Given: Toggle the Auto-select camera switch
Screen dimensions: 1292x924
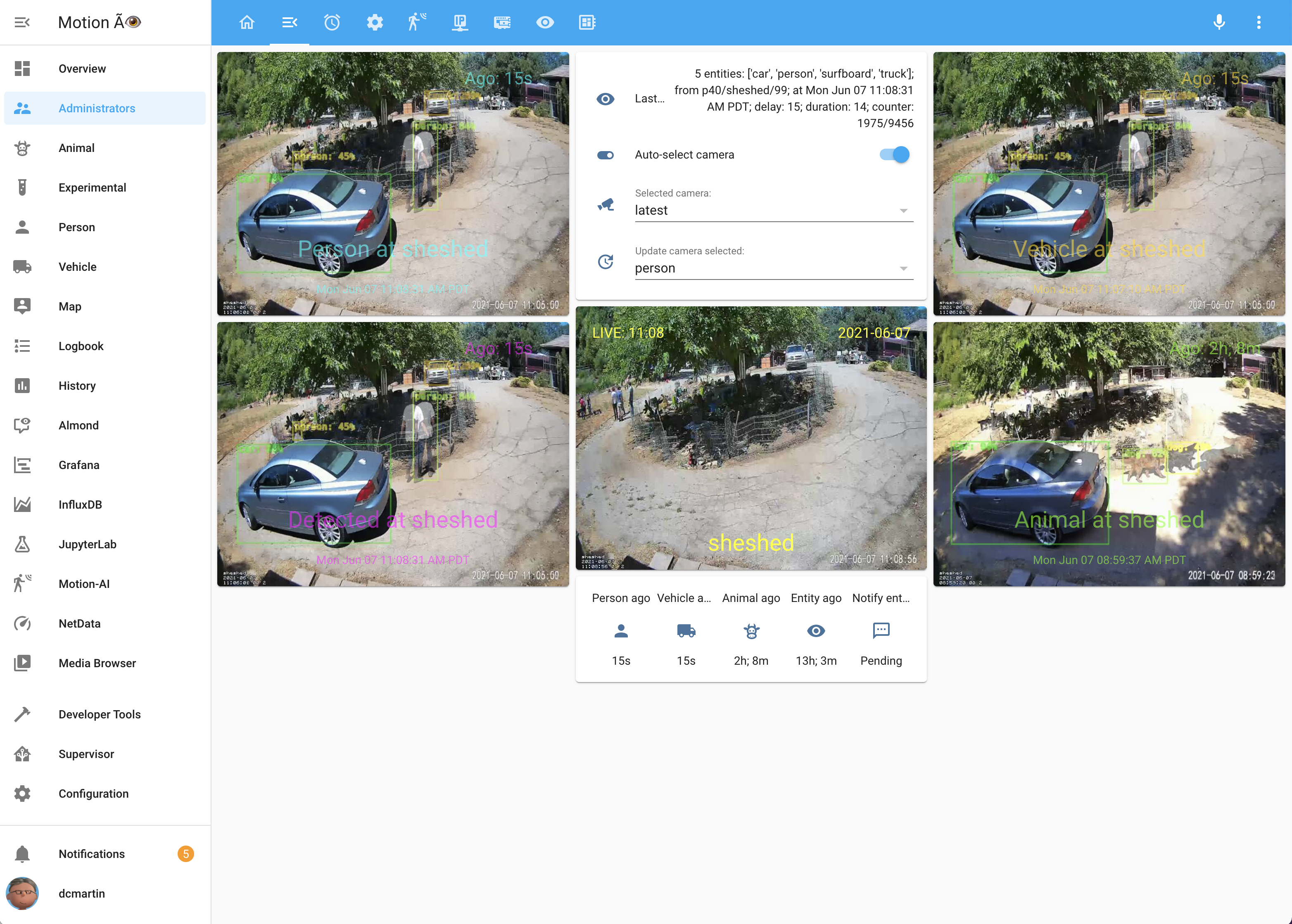Looking at the screenshot, I should point(894,155).
